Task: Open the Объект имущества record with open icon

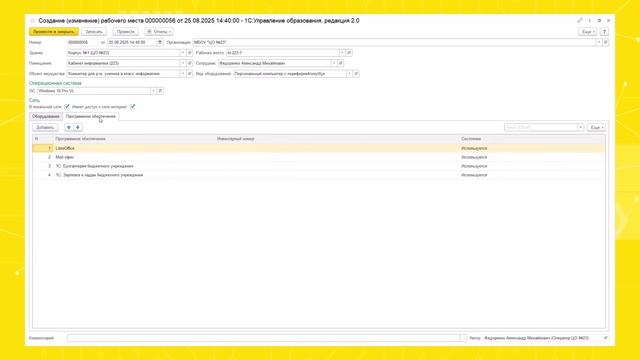Action: [x=189, y=74]
